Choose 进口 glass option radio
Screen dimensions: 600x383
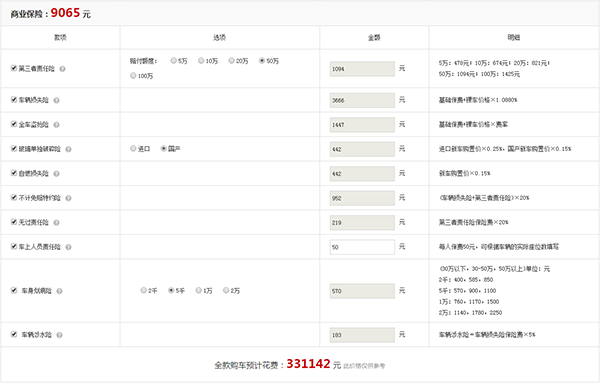point(133,148)
